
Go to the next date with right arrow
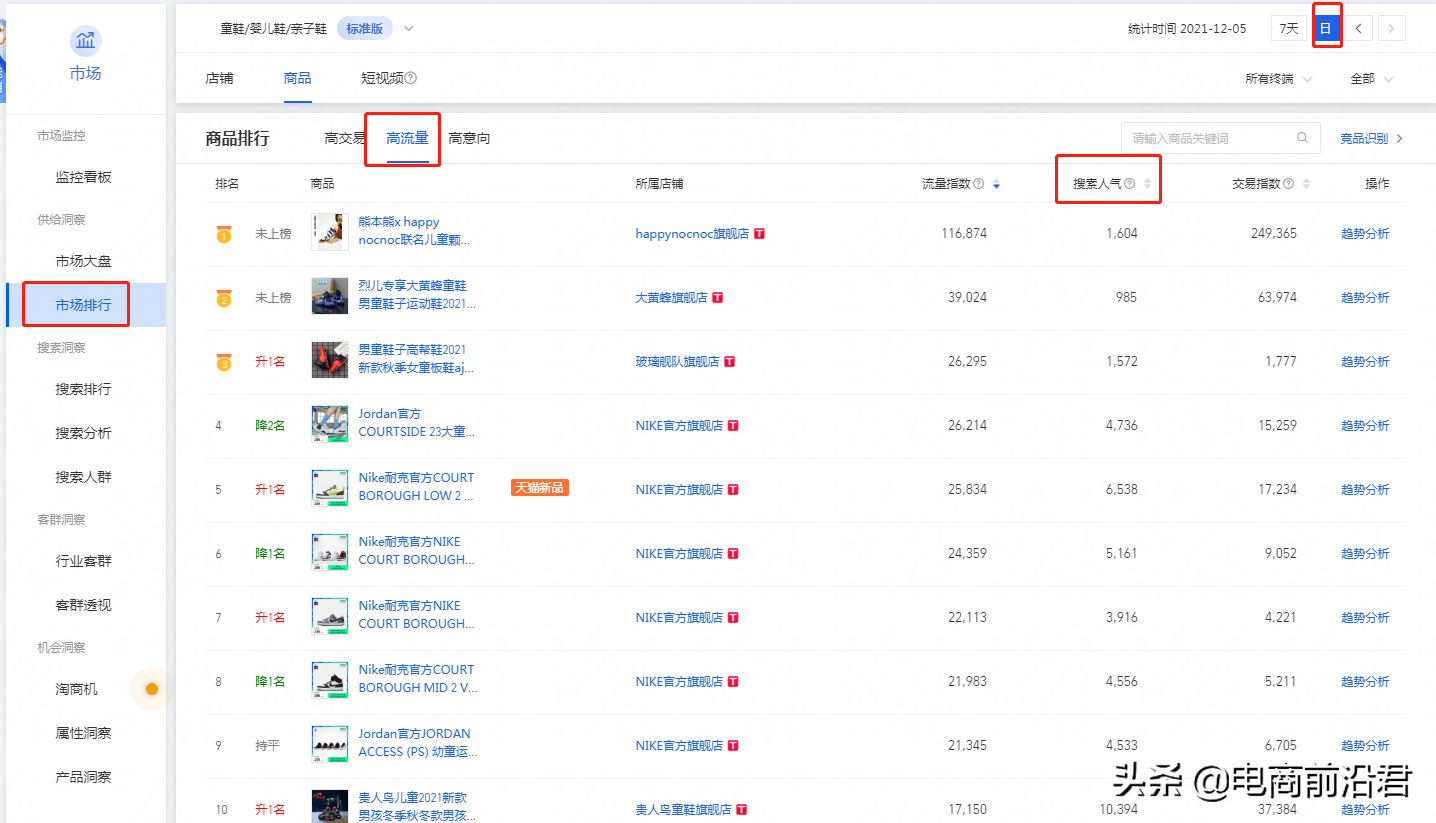1392,28
